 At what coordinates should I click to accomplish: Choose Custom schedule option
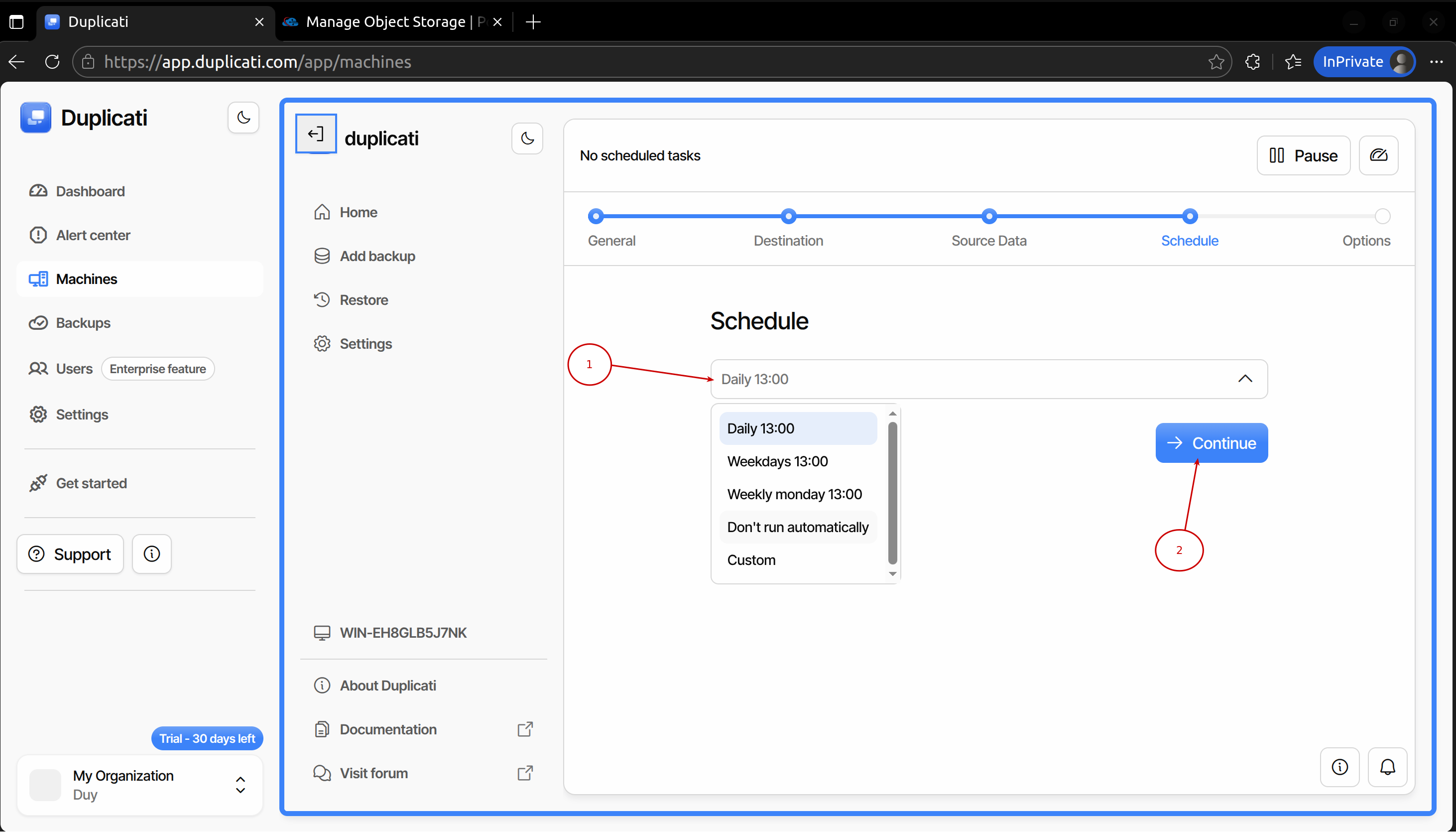pyautogui.click(x=751, y=560)
